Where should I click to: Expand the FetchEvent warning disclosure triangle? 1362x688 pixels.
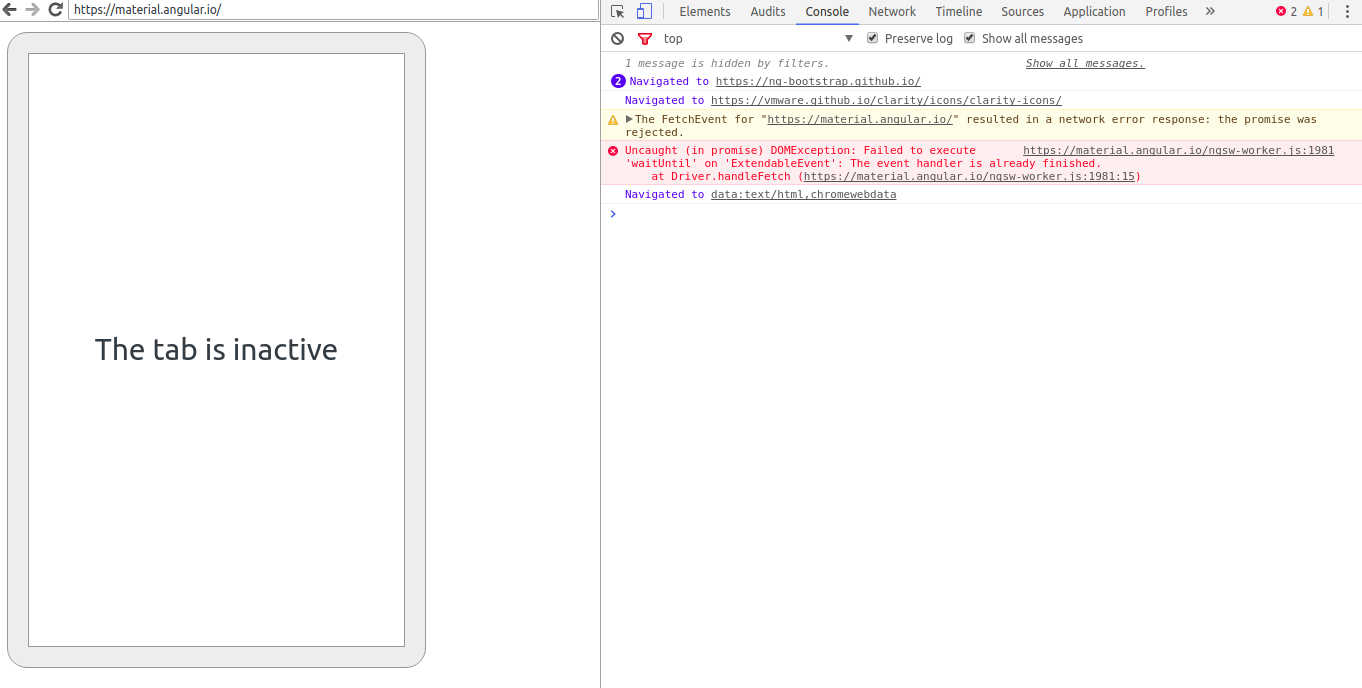[629, 119]
